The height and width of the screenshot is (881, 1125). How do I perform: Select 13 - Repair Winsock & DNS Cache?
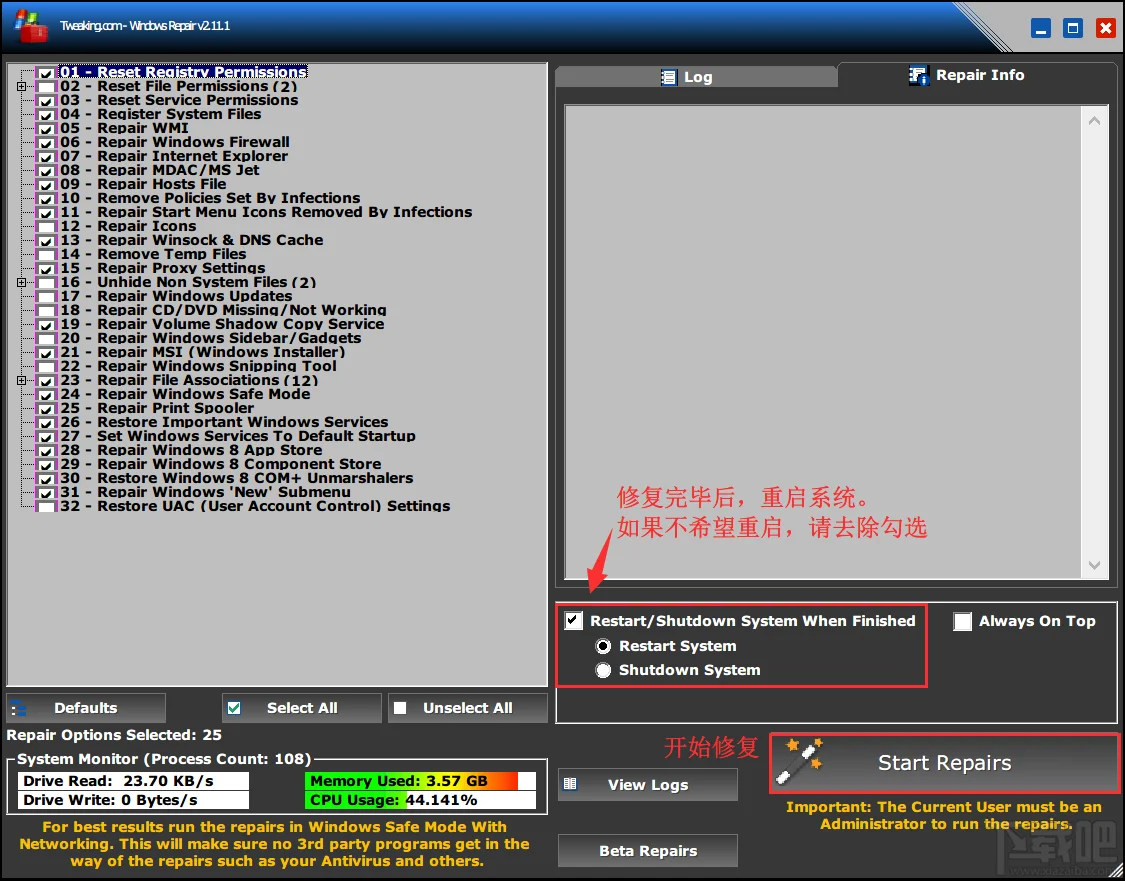click(192, 240)
